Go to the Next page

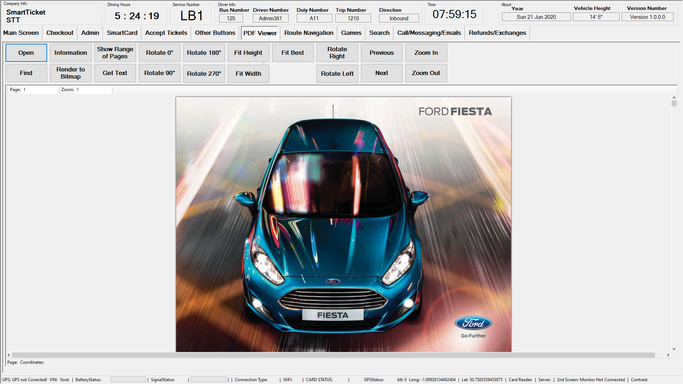point(382,73)
